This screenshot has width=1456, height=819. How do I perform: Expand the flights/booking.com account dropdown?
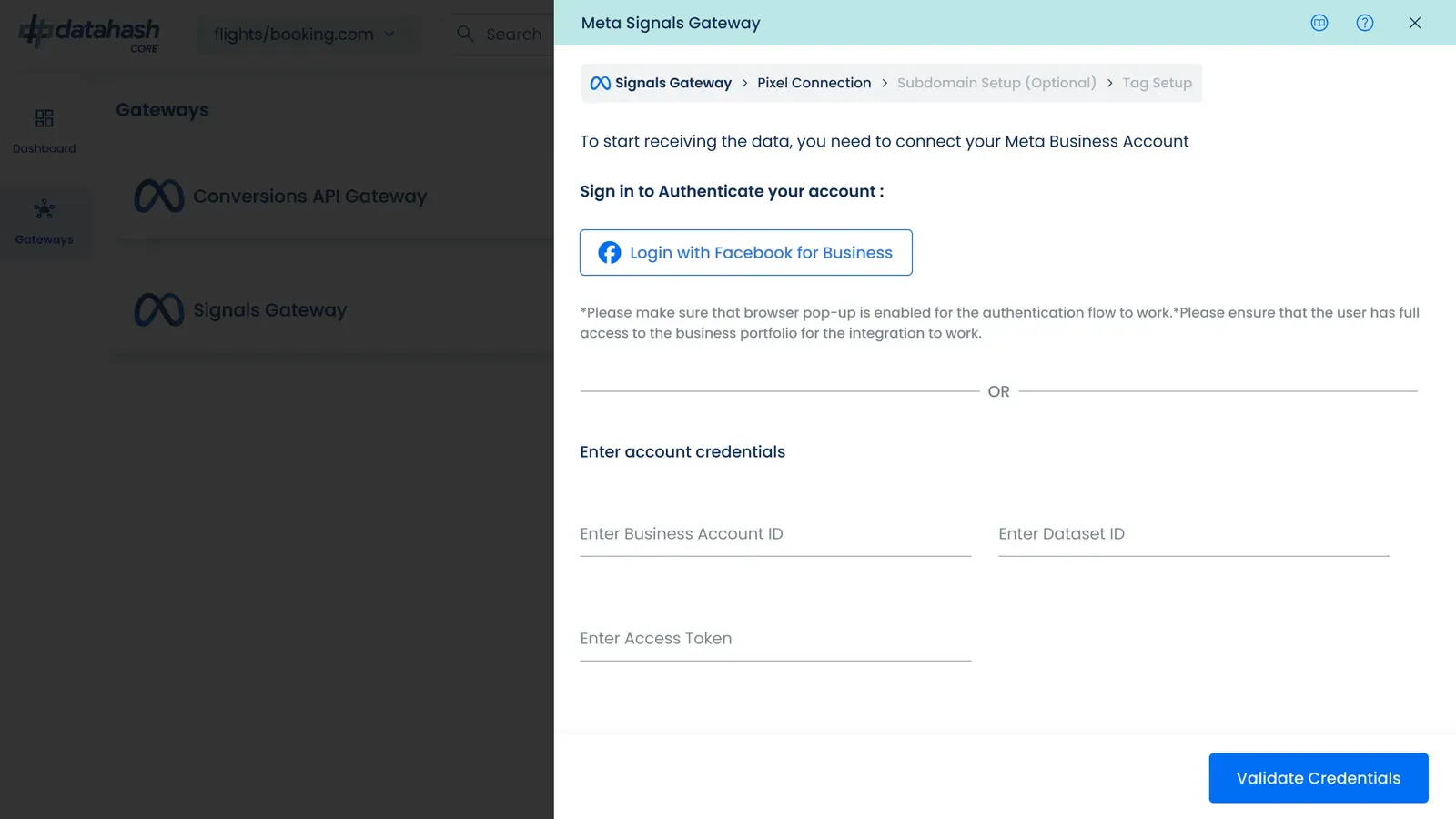pos(306,35)
